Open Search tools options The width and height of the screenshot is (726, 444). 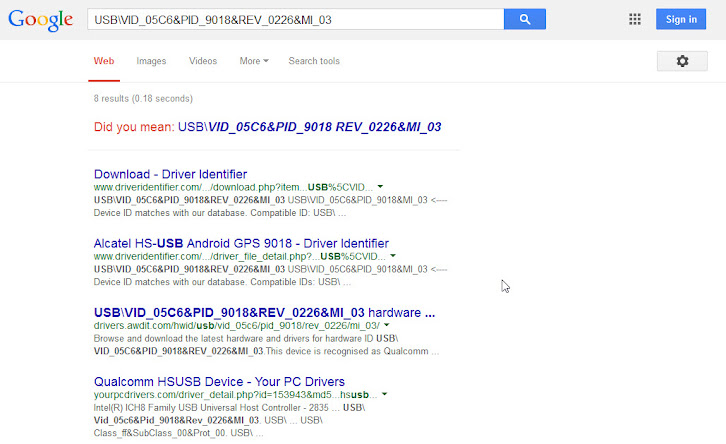[314, 61]
